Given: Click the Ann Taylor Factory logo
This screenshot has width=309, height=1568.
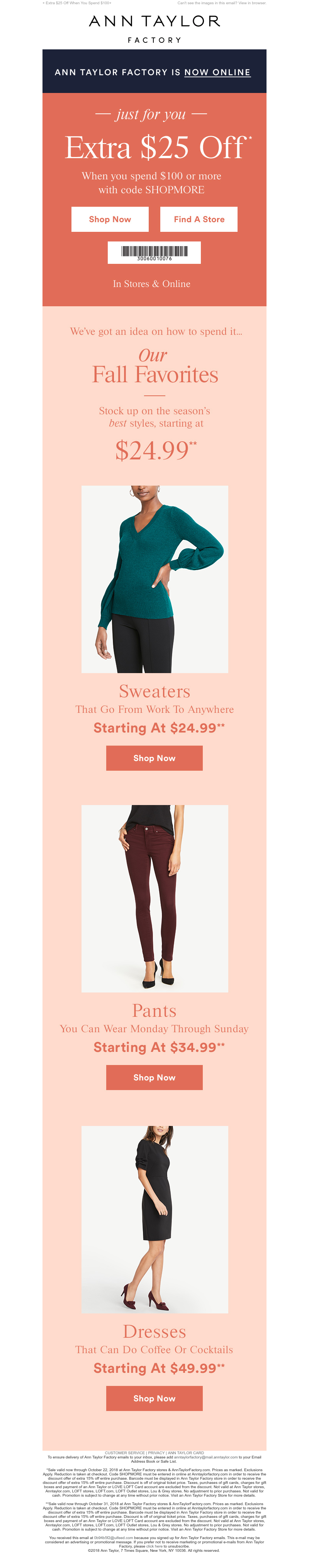Looking at the screenshot, I should coord(154,29).
